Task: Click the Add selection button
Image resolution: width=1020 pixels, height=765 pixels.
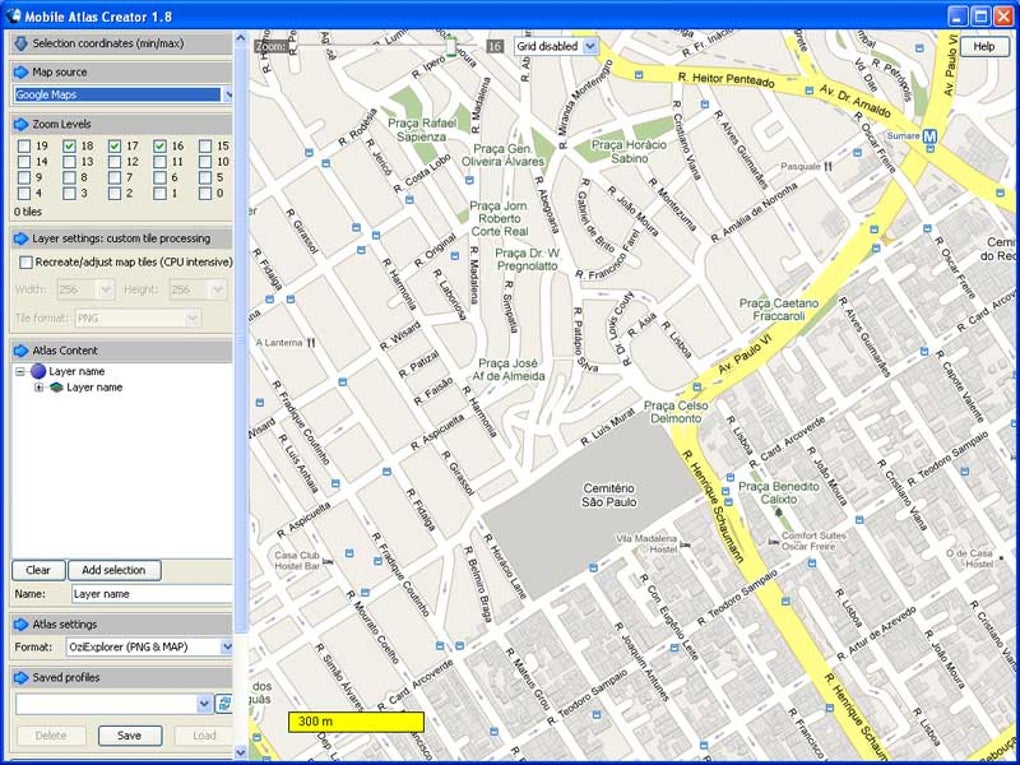Action: 114,570
